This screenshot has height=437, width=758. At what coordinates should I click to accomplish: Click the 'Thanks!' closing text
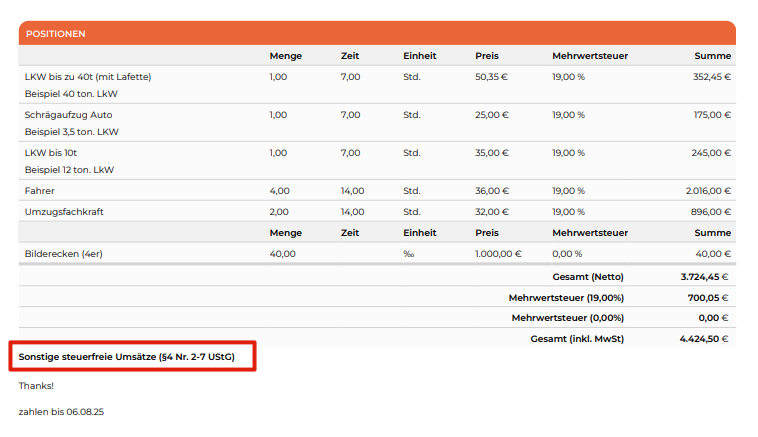pyautogui.click(x=36, y=386)
